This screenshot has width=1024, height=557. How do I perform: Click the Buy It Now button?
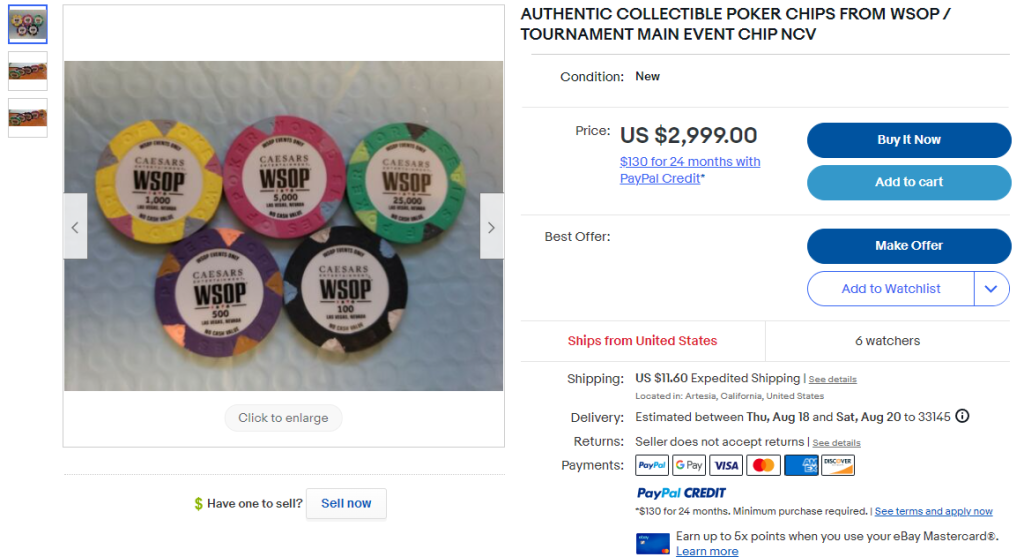908,140
